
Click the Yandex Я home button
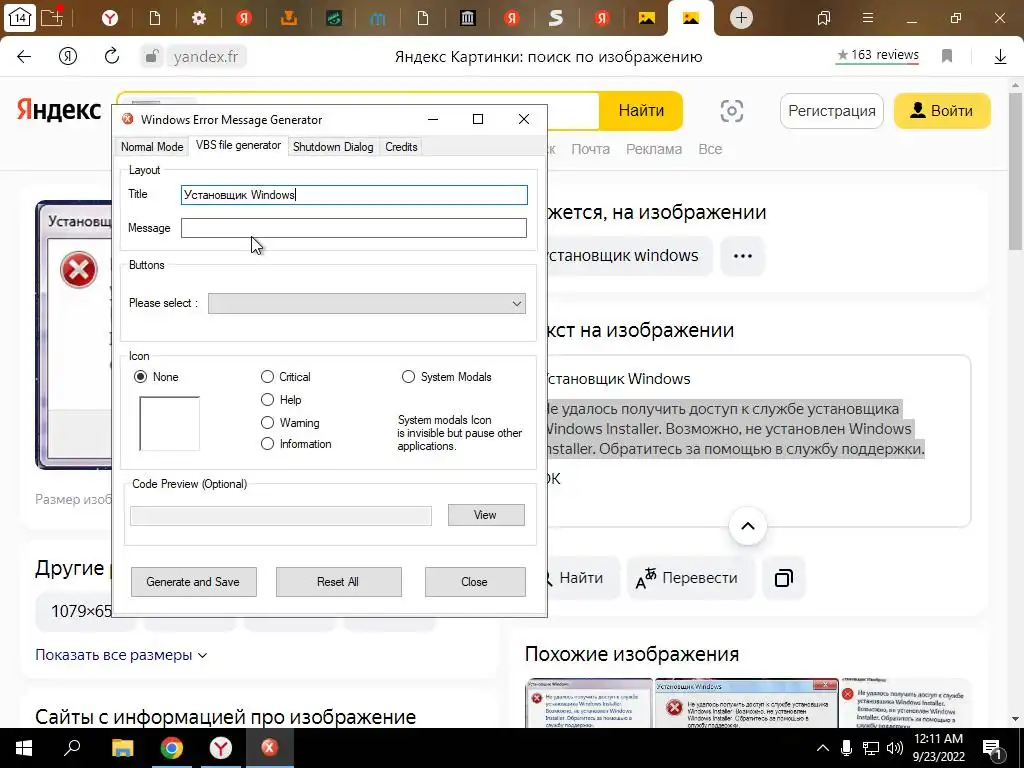point(67,56)
